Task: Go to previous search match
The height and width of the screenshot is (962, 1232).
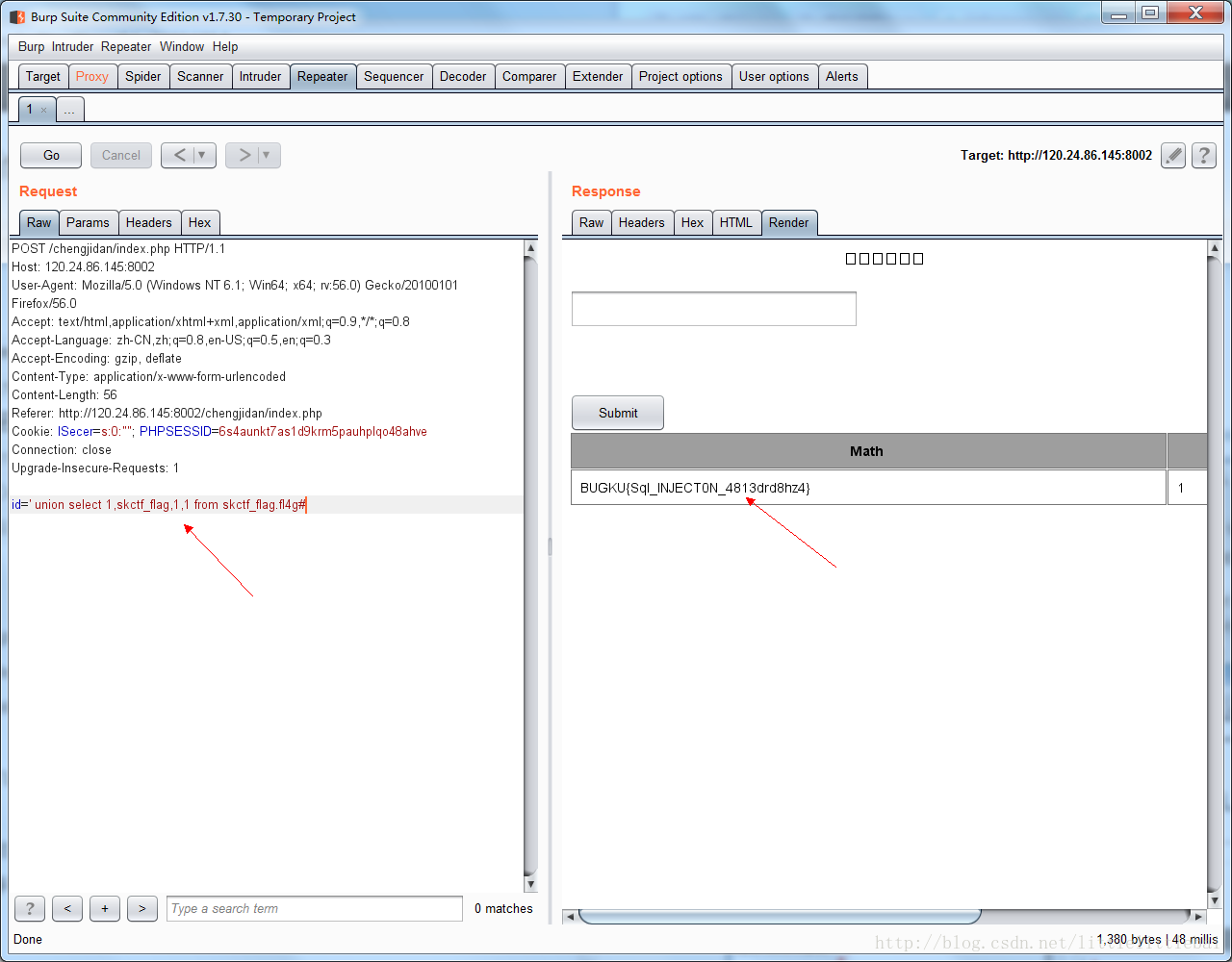Action: (67, 908)
